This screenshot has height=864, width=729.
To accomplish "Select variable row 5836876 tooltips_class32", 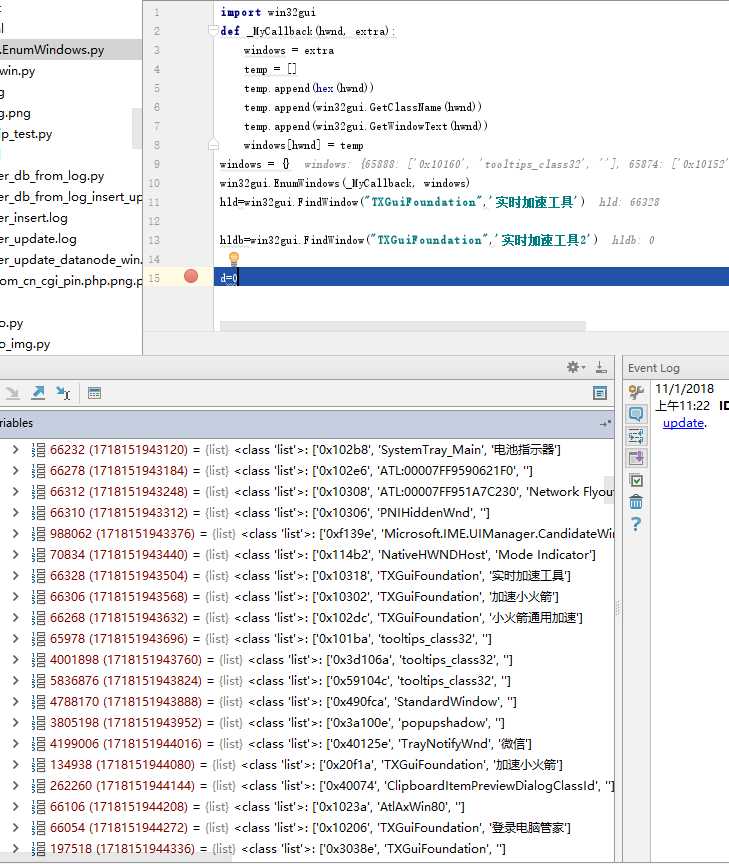I will [x=306, y=681].
